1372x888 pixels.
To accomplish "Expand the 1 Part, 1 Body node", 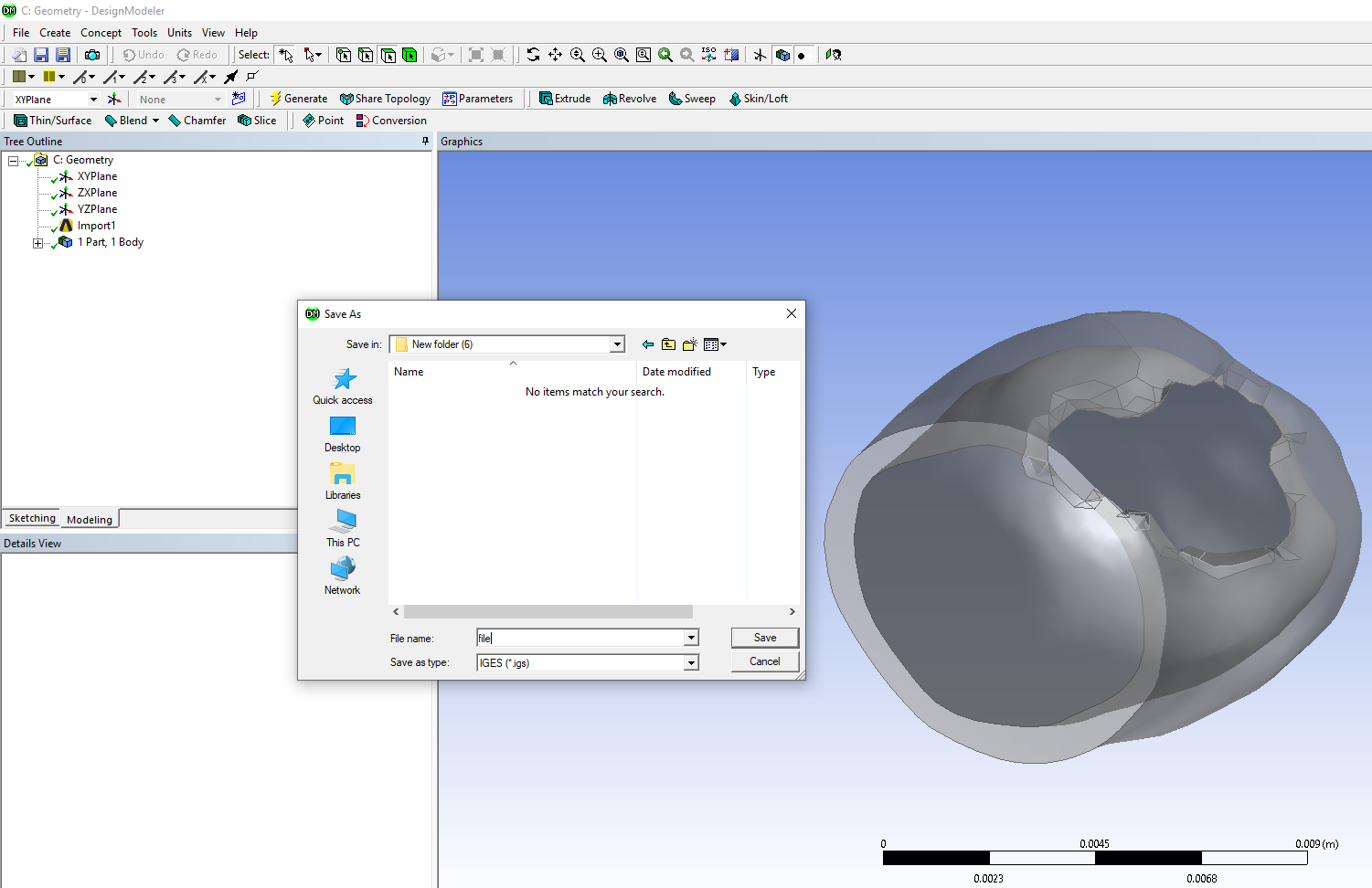I will [x=37, y=242].
